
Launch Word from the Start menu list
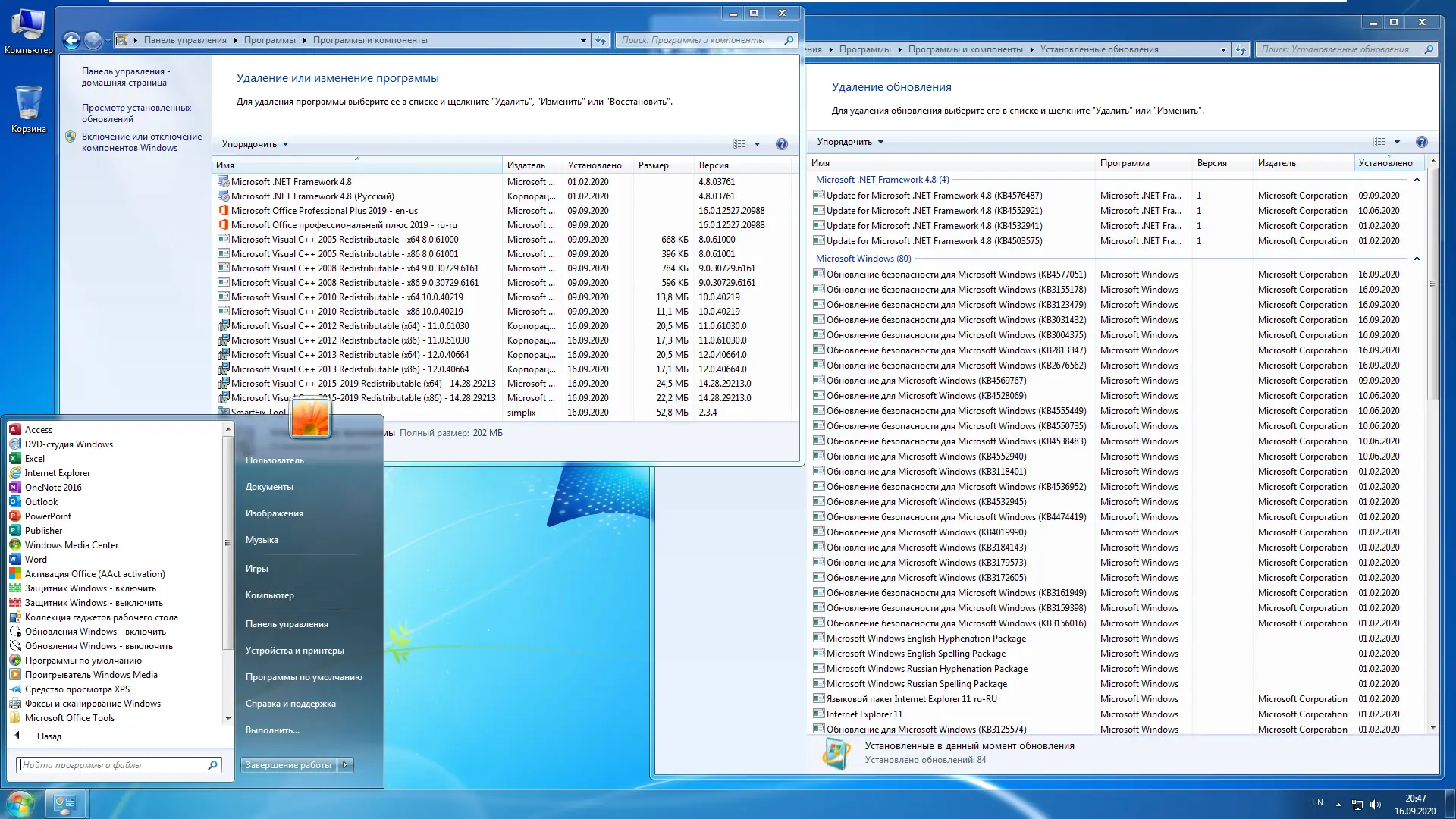tap(36, 560)
